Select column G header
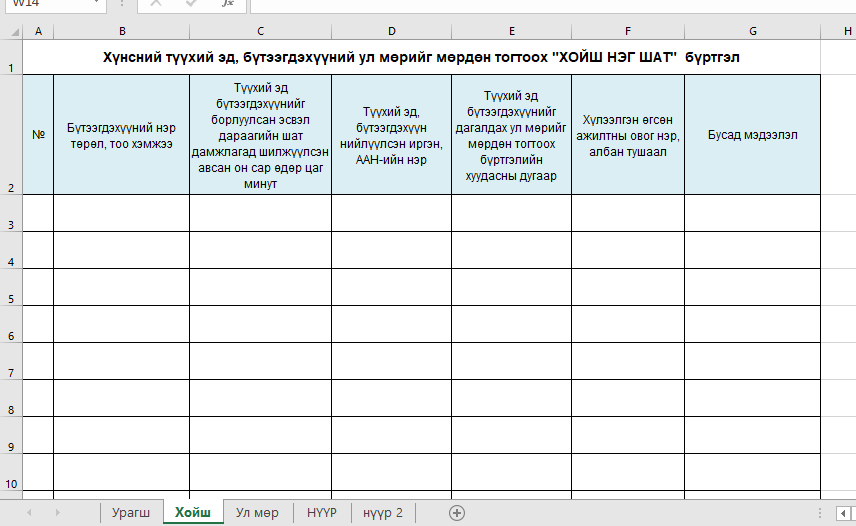Image resolution: width=856 pixels, height=526 pixels. [752, 32]
